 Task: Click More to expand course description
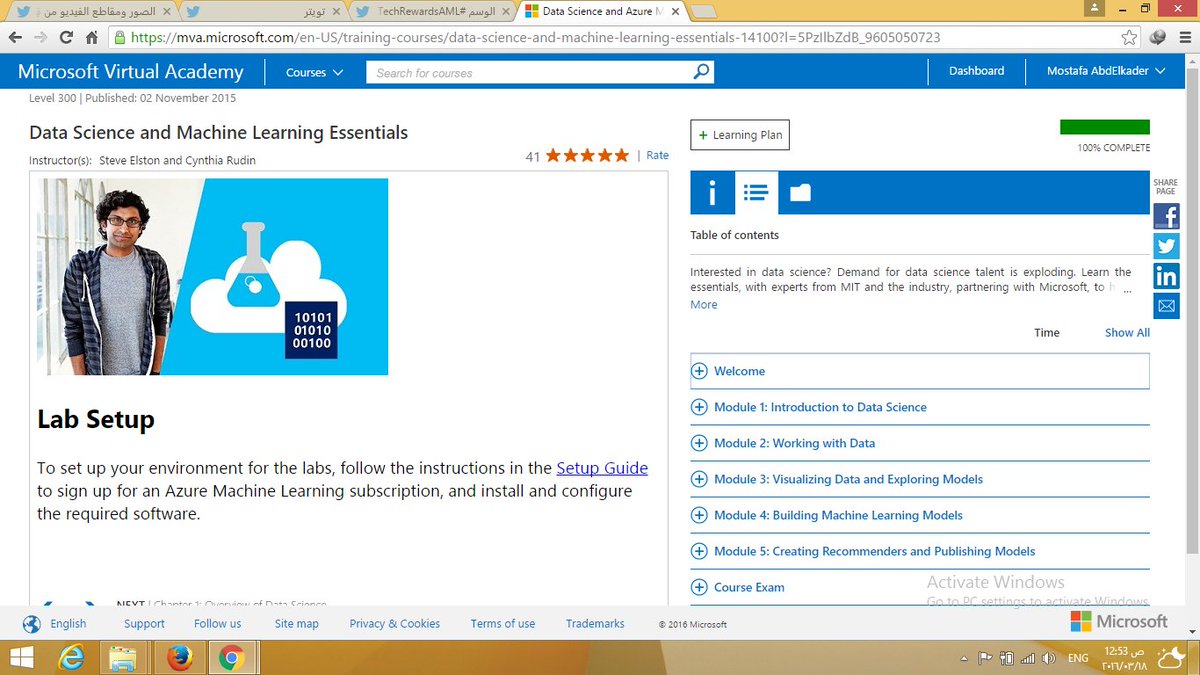click(704, 305)
